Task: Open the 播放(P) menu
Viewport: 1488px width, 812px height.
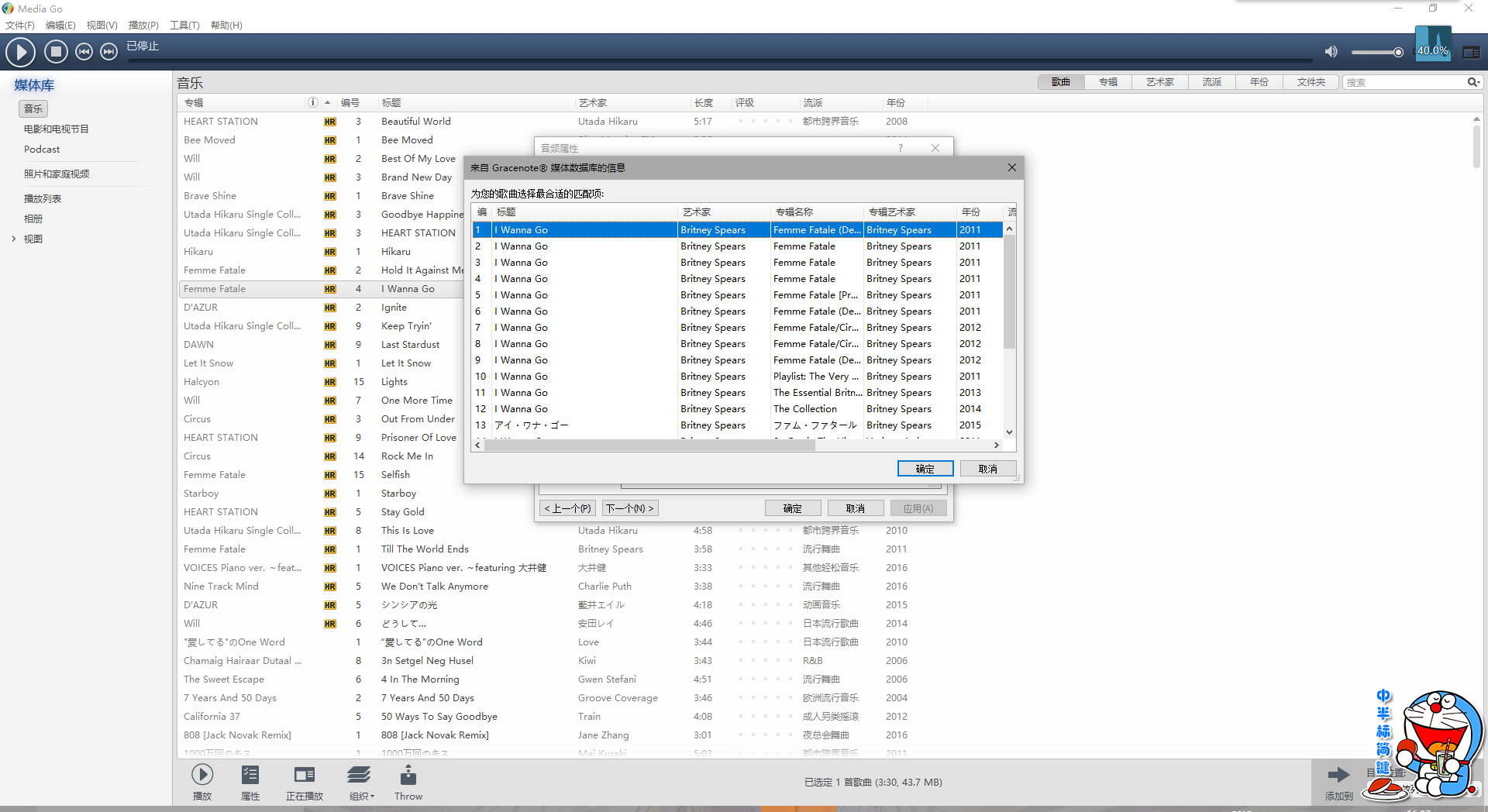Action: [143, 26]
